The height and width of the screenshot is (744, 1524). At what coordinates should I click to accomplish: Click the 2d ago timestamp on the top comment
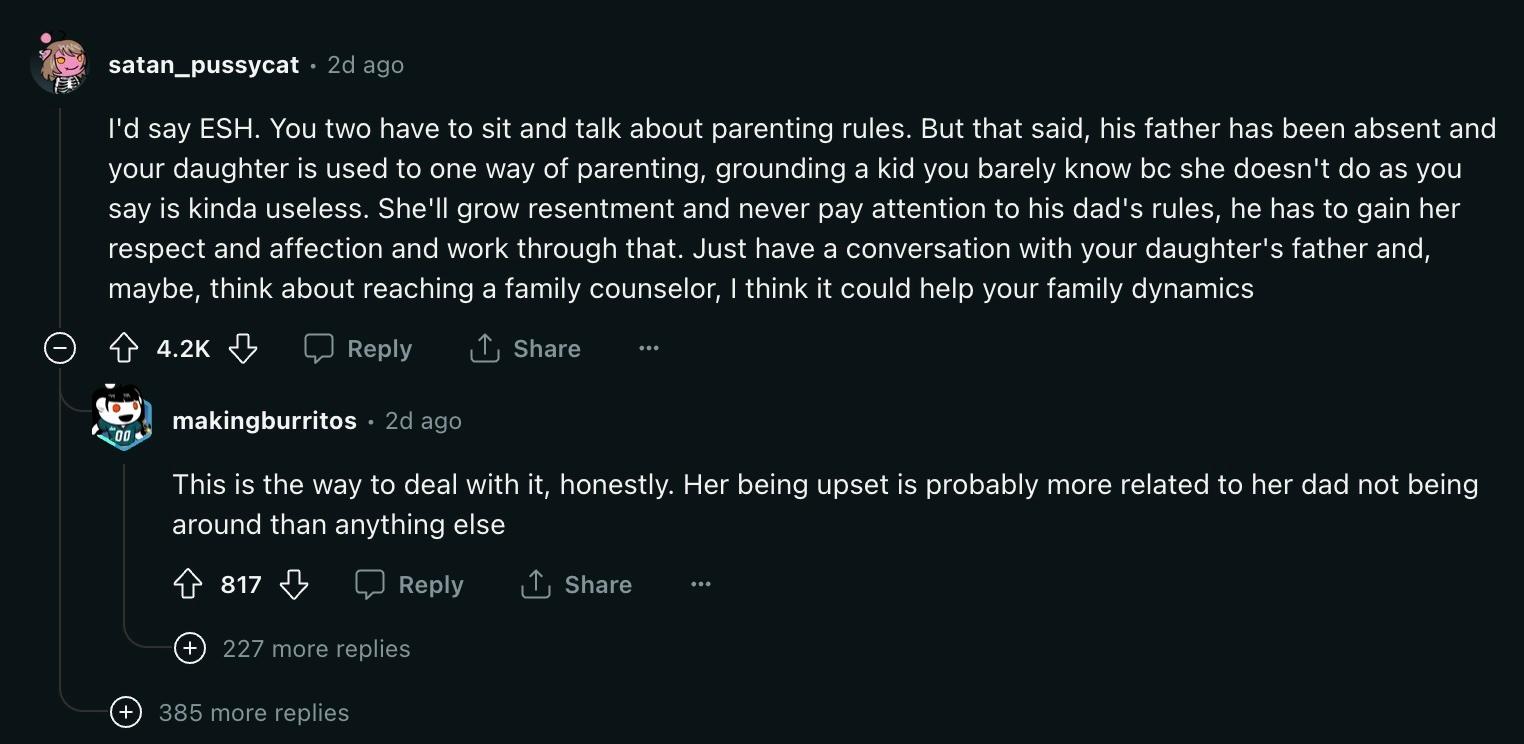[x=365, y=64]
